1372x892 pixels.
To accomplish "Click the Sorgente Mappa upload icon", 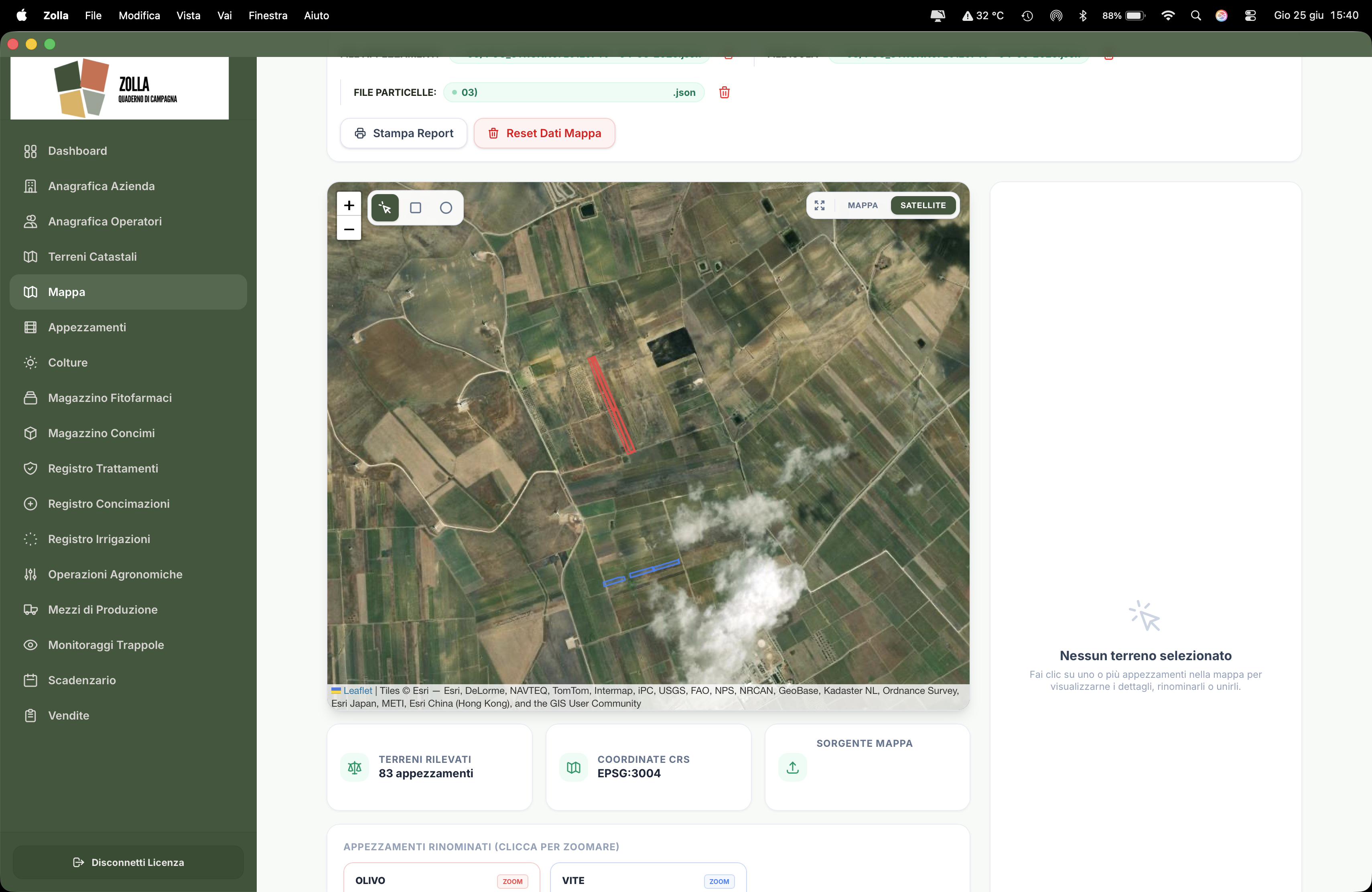I will point(793,767).
